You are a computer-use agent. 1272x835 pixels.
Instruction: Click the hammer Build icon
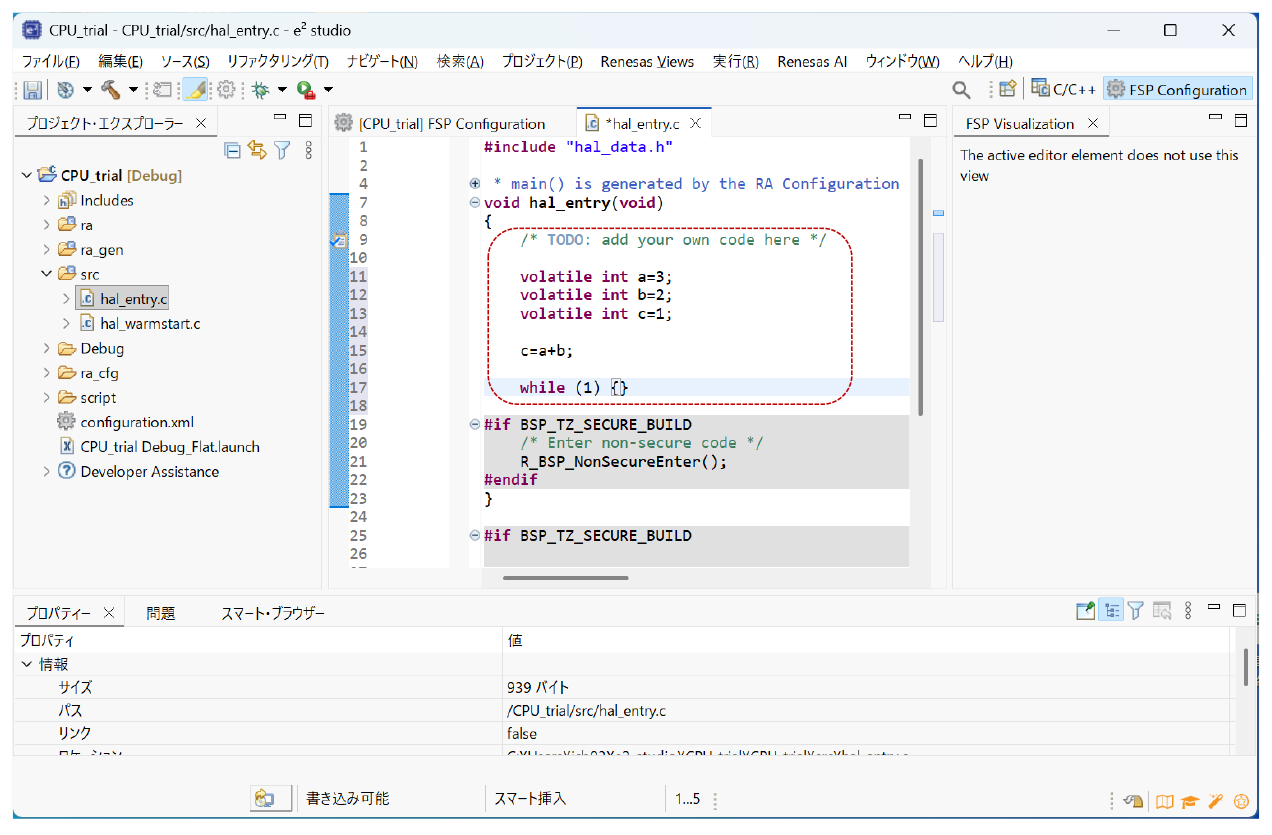click(x=110, y=90)
